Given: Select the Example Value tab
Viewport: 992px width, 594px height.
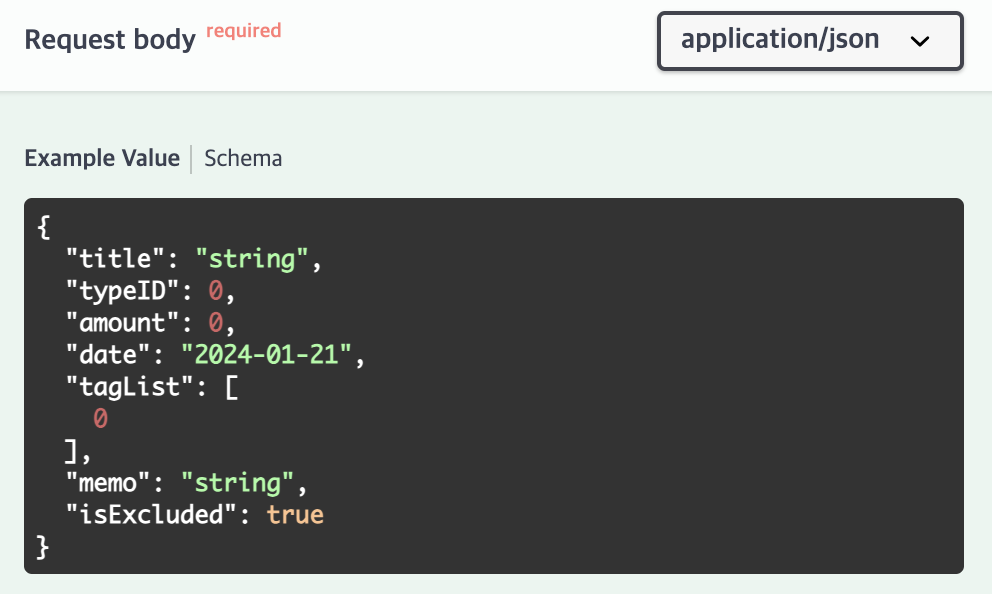Looking at the screenshot, I should pos(101,158).
